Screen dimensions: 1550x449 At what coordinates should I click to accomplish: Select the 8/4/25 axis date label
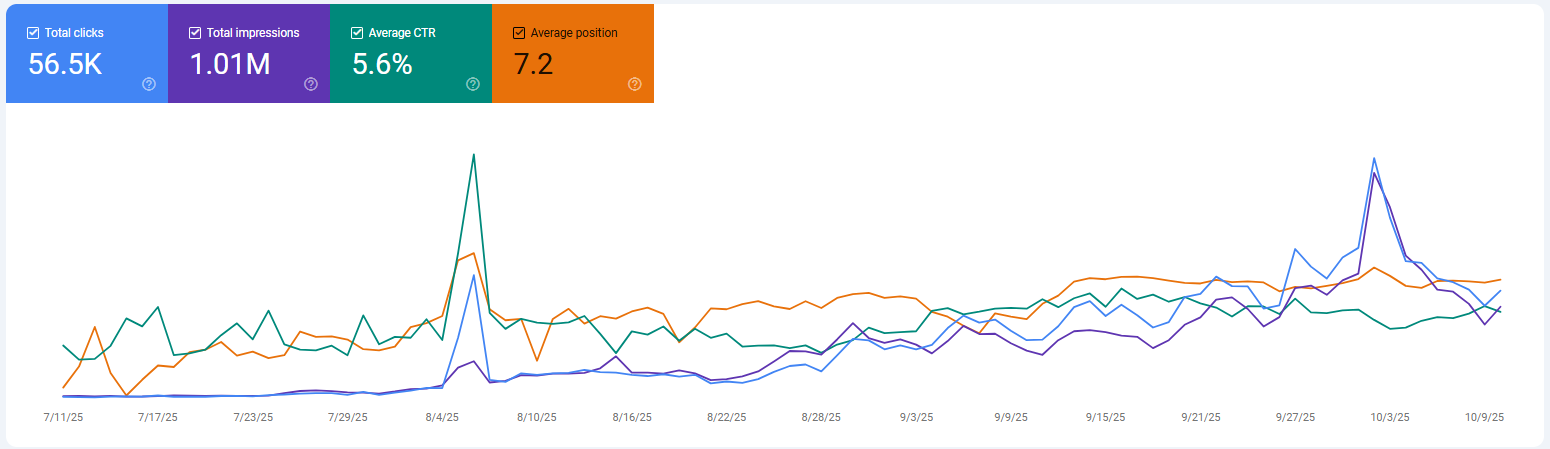coord(442,417)
